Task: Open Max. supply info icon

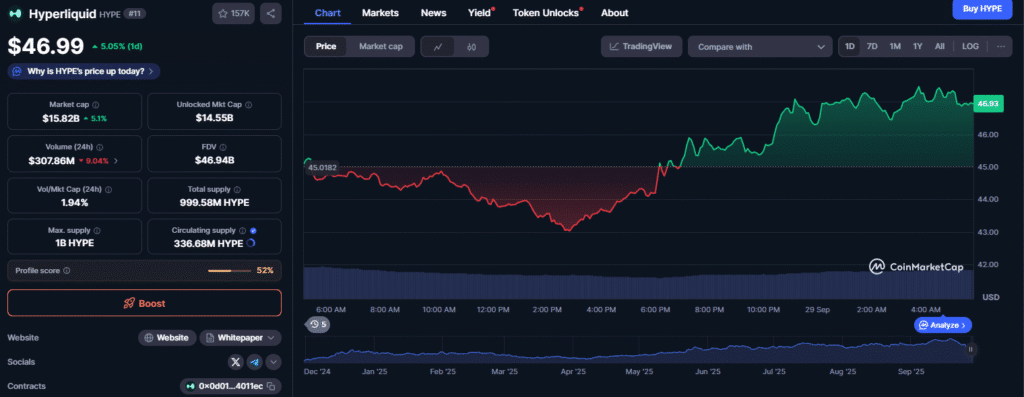Action: [97, 230]
